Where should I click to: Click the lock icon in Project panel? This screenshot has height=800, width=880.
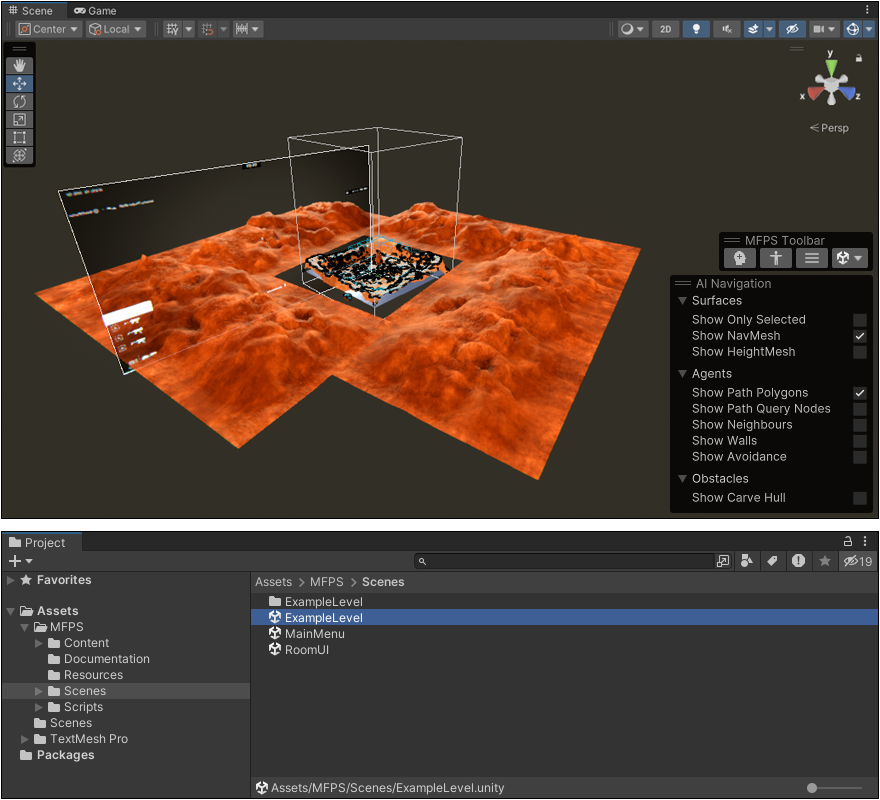click(848, 542)
